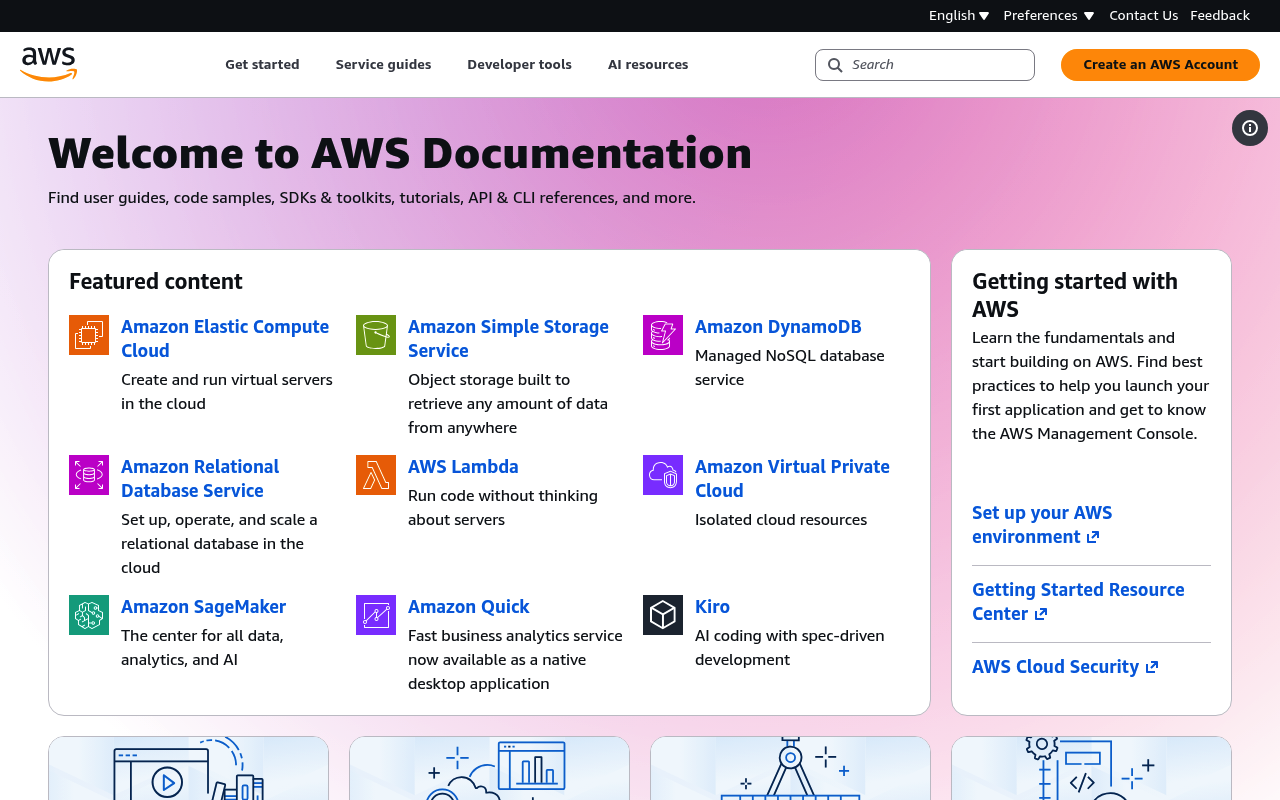Click the Amazon Quick purple chart icon
The image size is (1280, 800).
376,615
